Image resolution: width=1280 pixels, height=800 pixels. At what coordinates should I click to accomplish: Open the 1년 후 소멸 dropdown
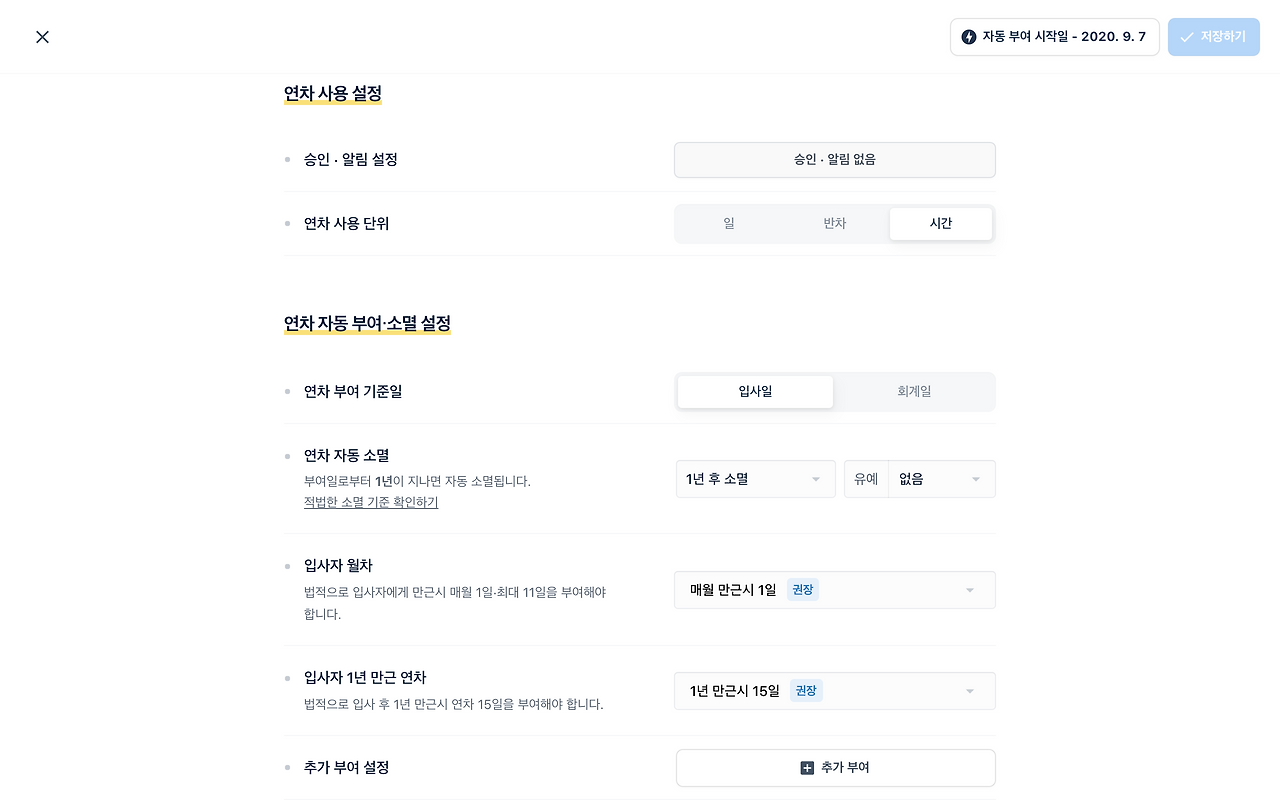click(x=755, y=479)
